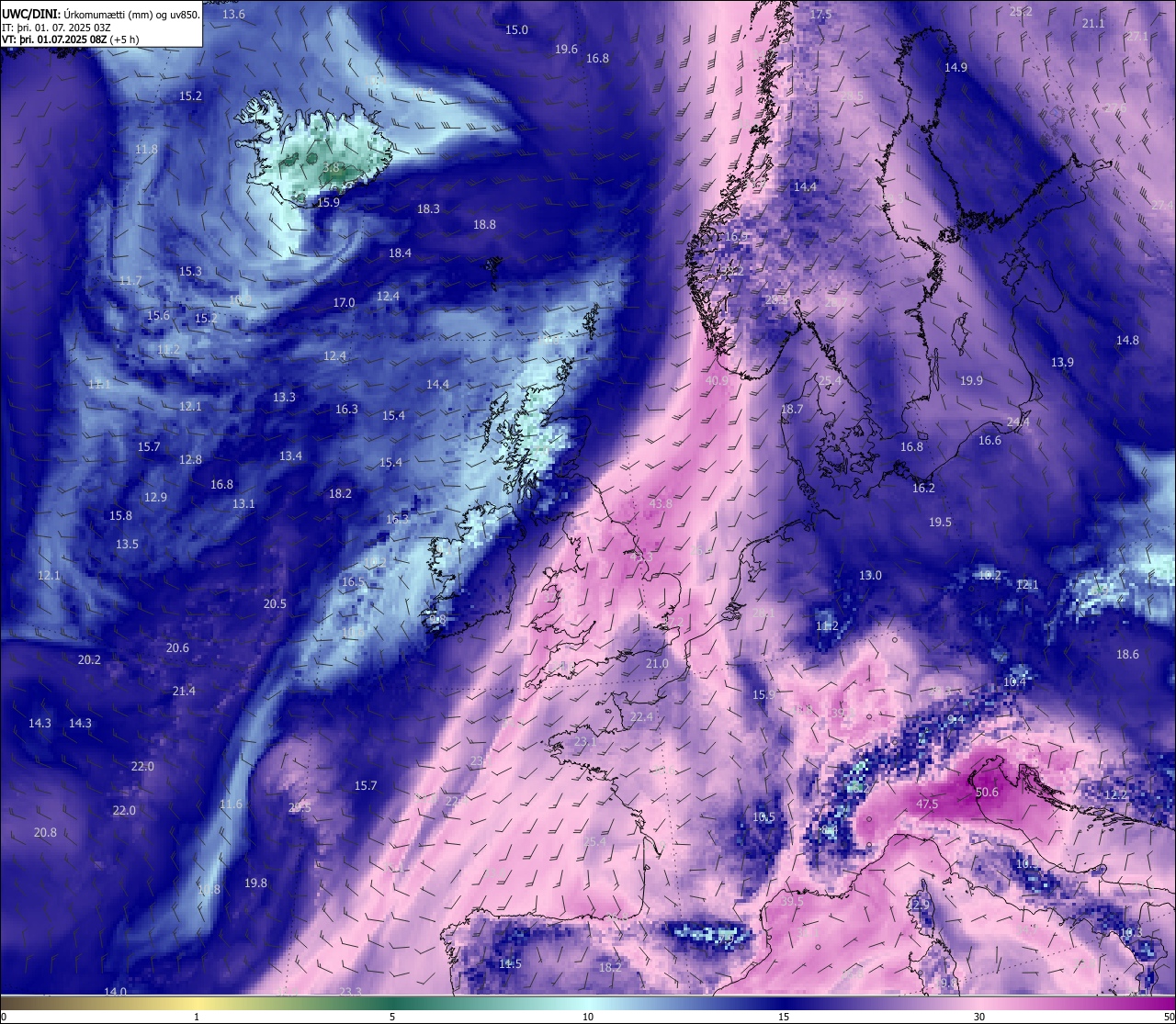1176x1024 pixels.
Task: Click the 20.5 value west of Ireland
Action: (x=275, y=603)
